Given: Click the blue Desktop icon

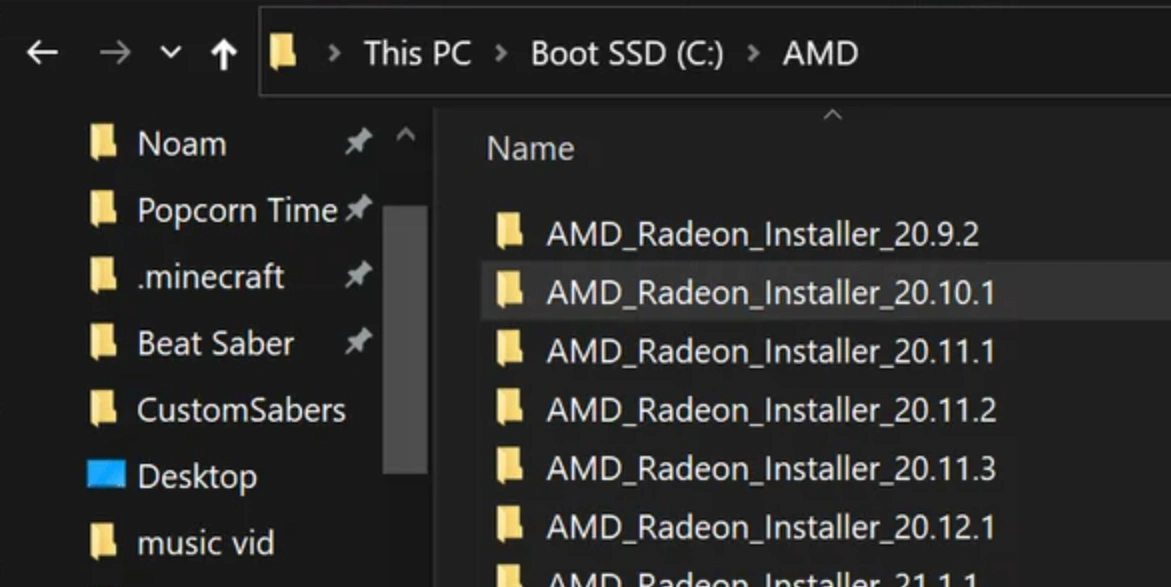Looking at the screenshot, I should [x=106, y=474].
